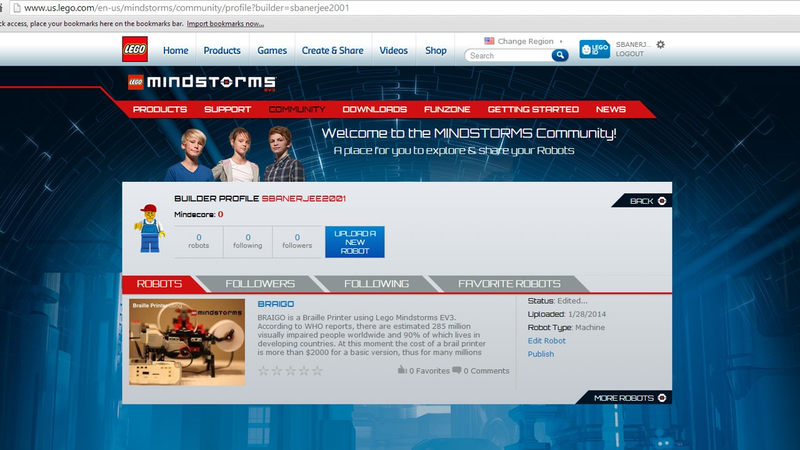Switch to the FOLLOWERS tab

260,284
